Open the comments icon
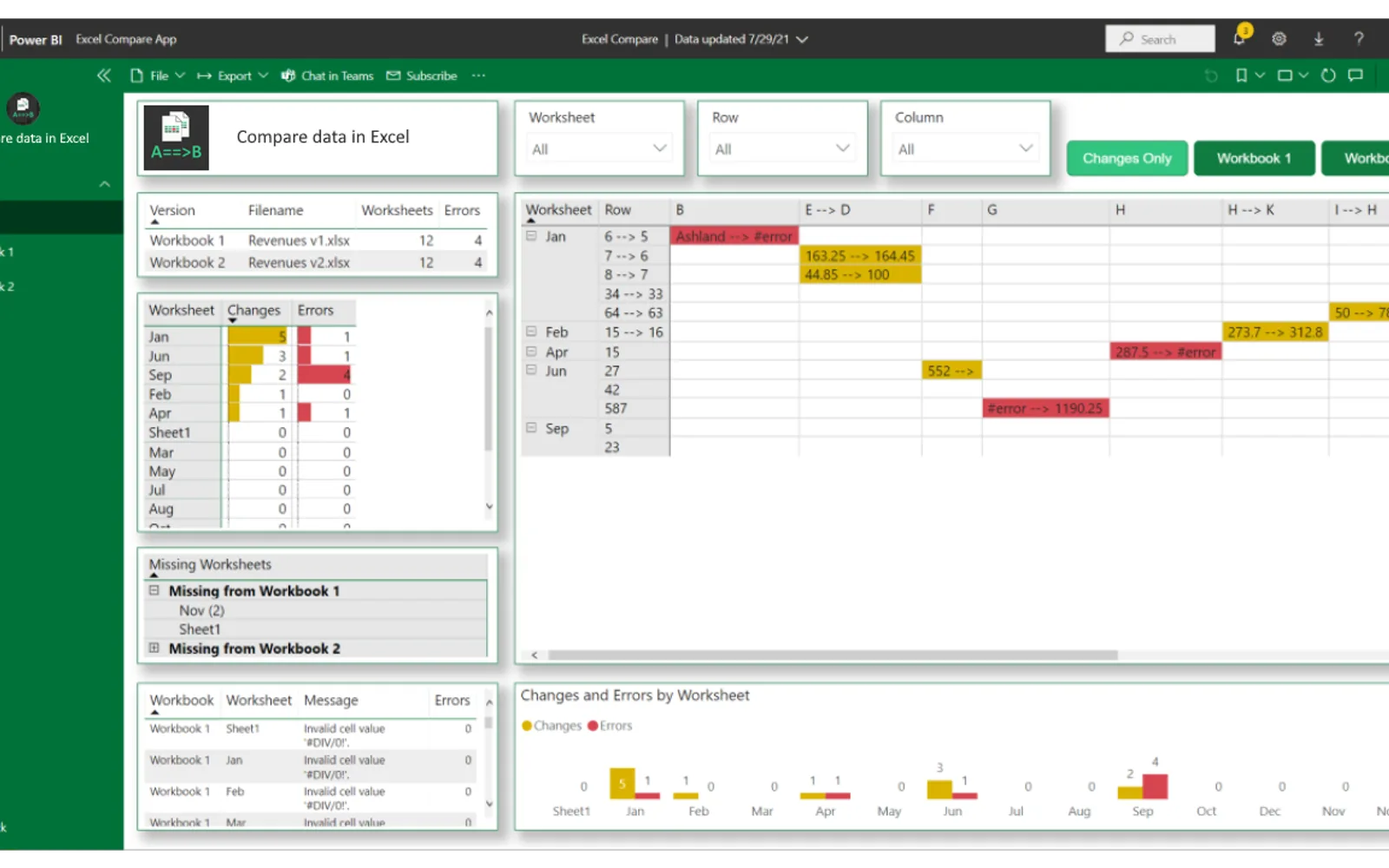The height and width of the screenshot is (868, 1389). coord(1355,76)
